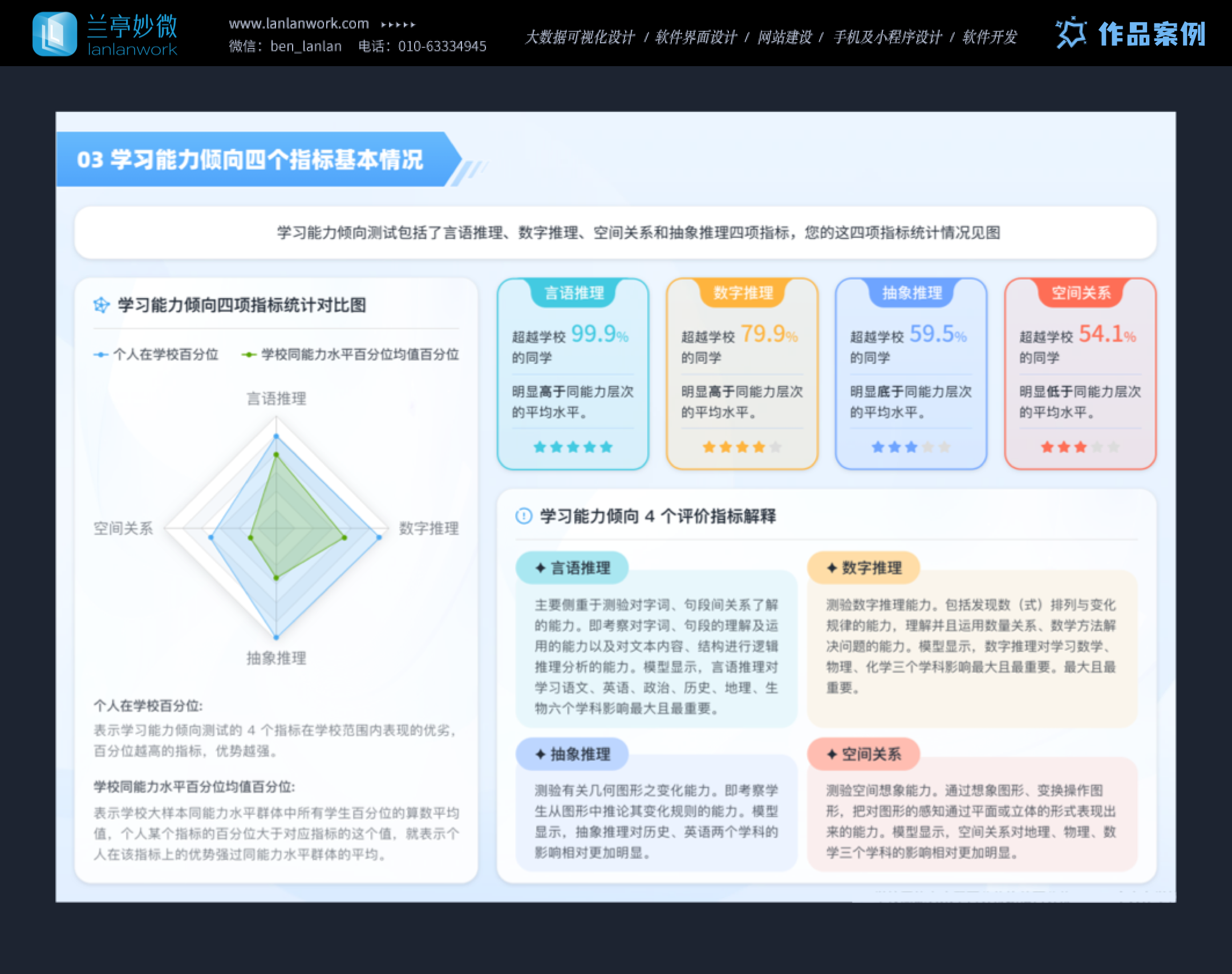Click the 抽象推理 explanation label pill
Viewport: 1232px width, 974px height.
572,754
